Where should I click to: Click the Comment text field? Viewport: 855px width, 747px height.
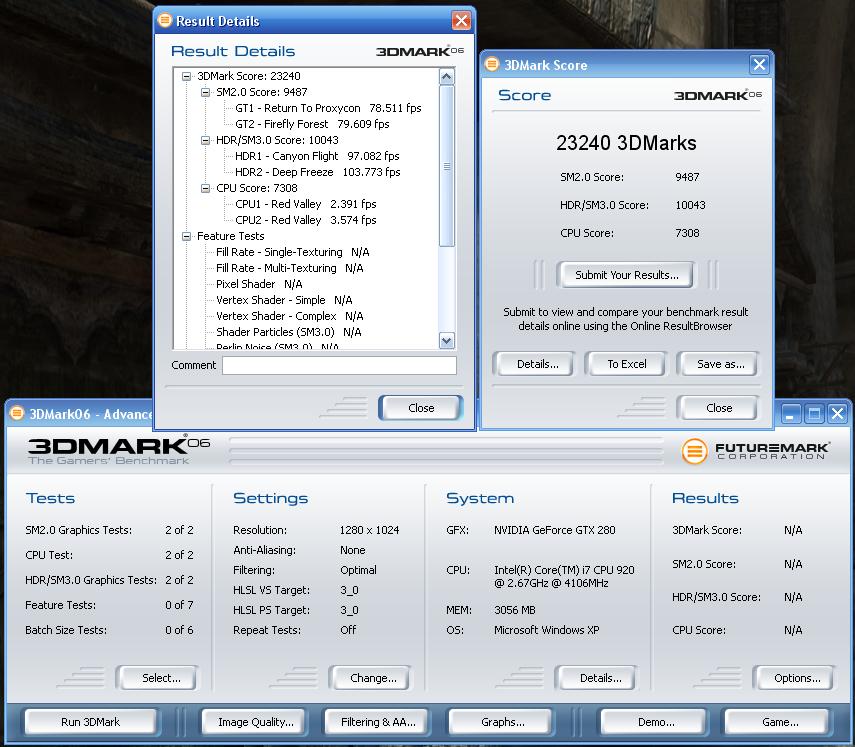(x=338, y=366)
